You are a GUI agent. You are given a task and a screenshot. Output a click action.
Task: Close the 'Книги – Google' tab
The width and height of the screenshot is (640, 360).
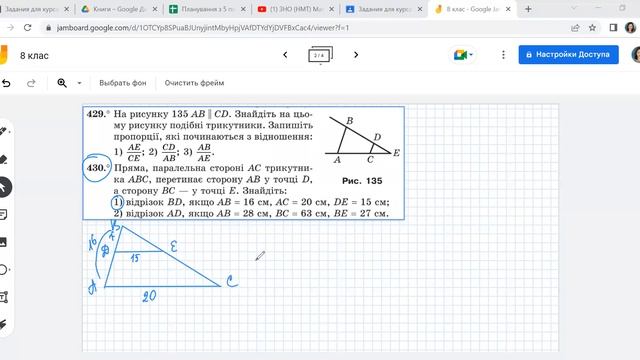pos(155,9)
